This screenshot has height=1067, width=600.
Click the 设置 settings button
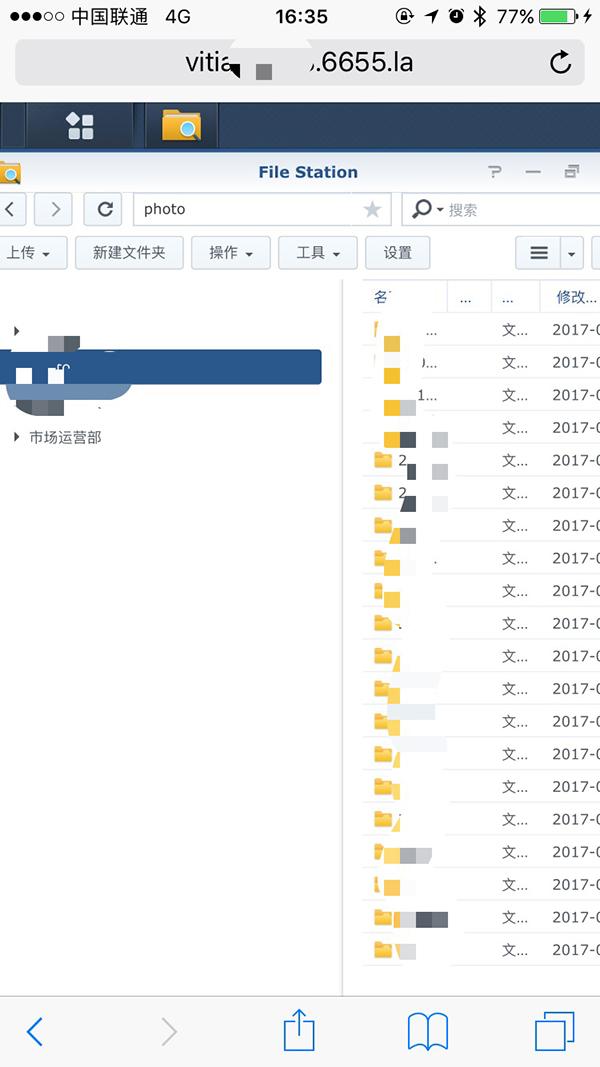point(397,253)
